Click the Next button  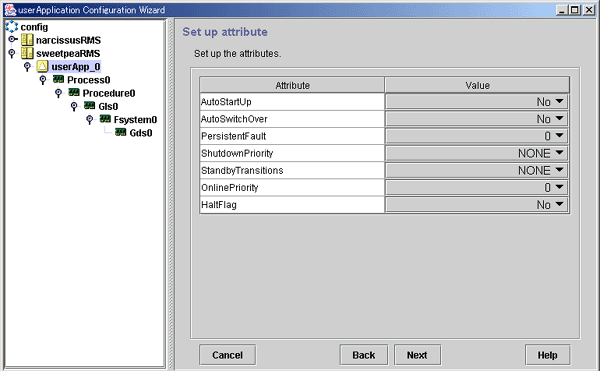coord(417,355)
